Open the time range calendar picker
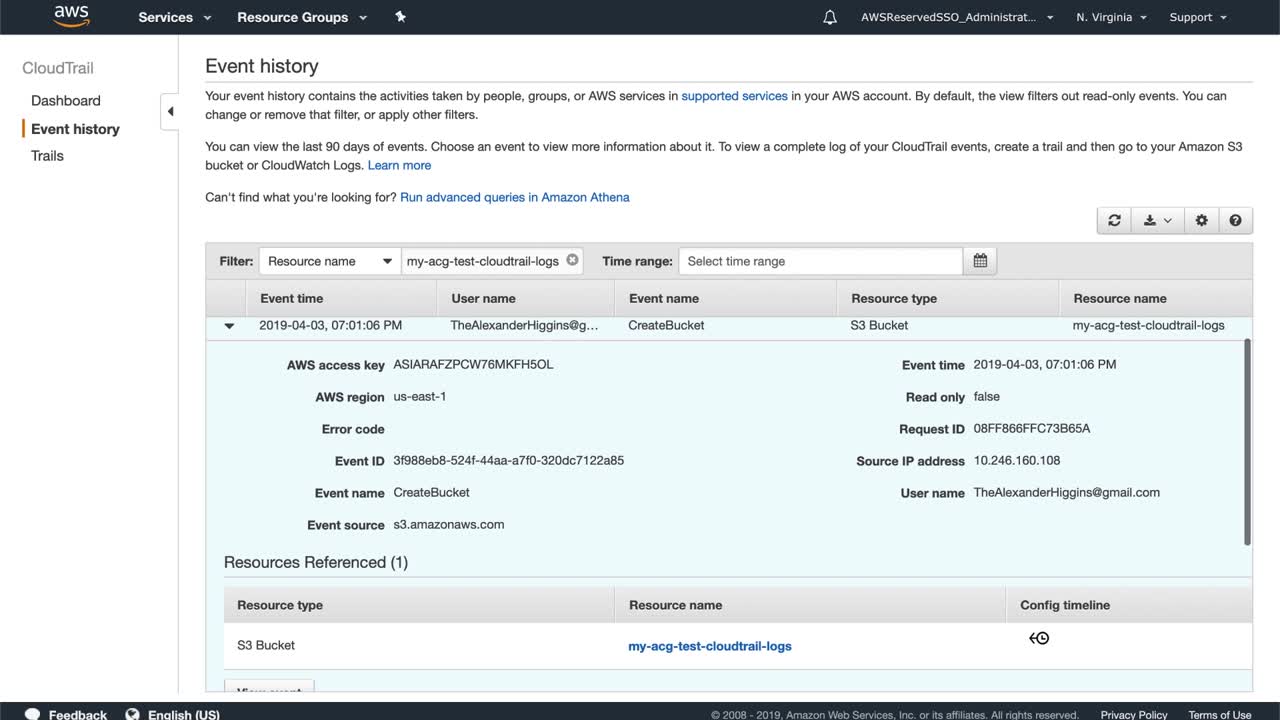Screen dimensions: 1280x720 pyautogui.click(x=980, y=261)
